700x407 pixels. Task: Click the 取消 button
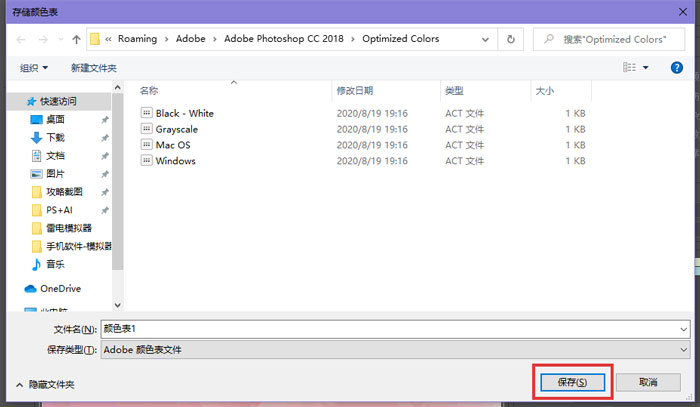648,382
